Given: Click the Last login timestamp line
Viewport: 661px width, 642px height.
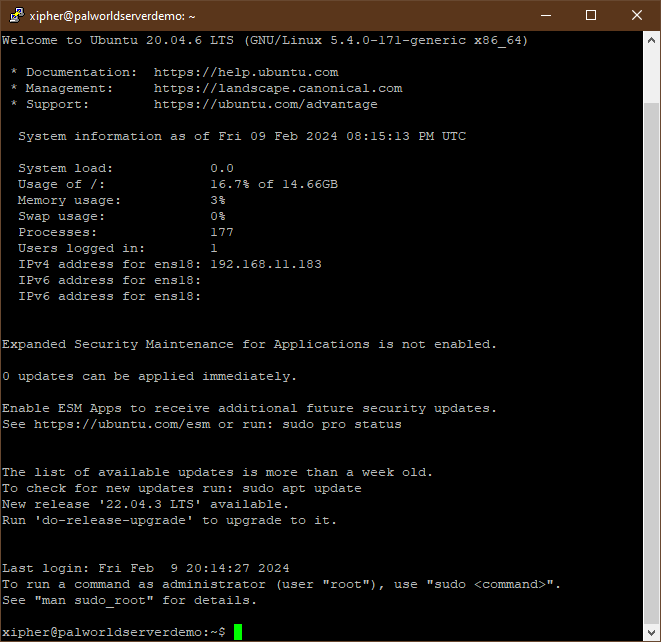Looking at the screenshot, I should point(145,568).
